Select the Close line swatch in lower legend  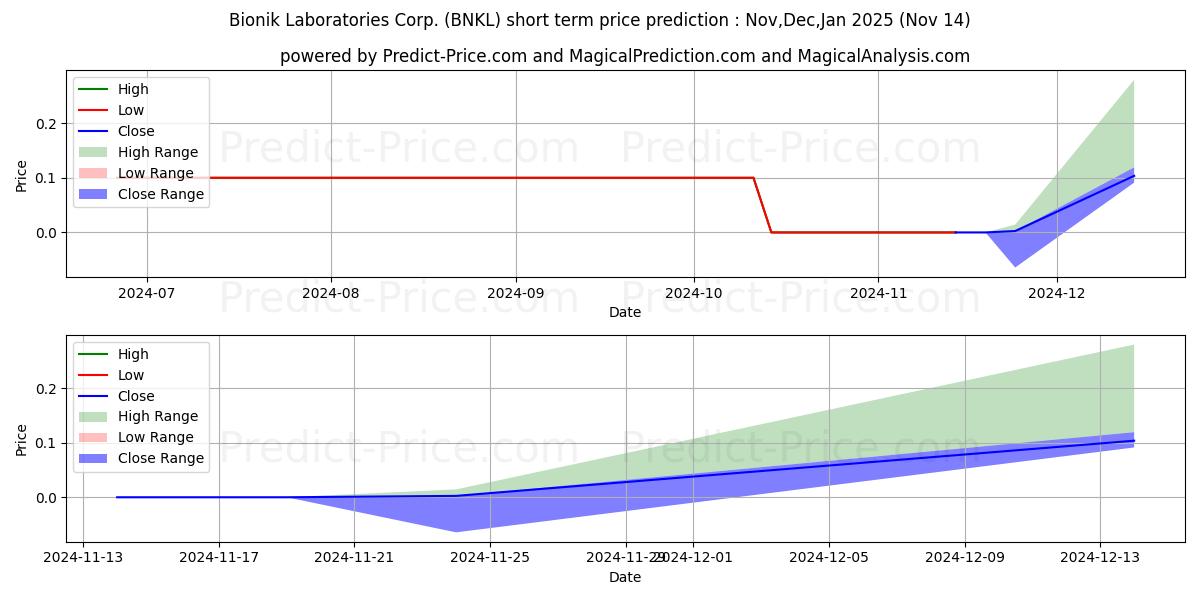[96, 396]
